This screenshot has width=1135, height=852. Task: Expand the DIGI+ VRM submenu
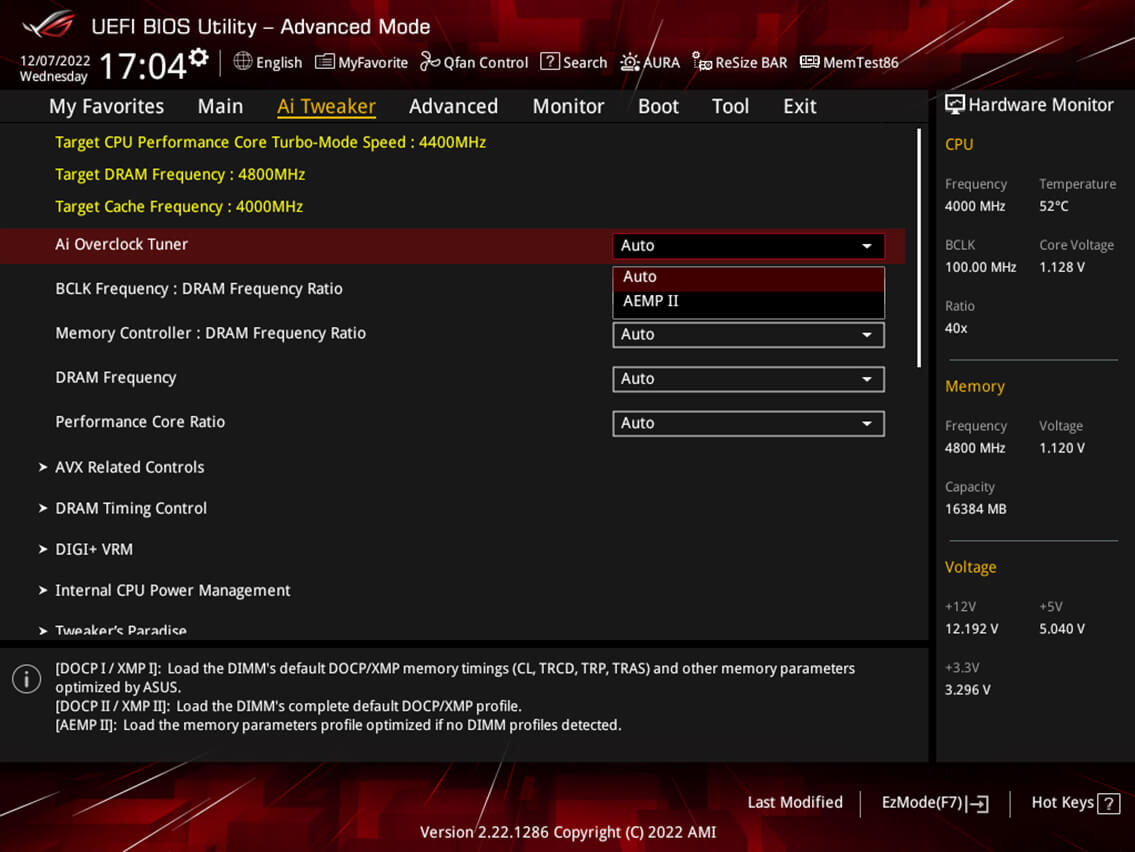94,549
